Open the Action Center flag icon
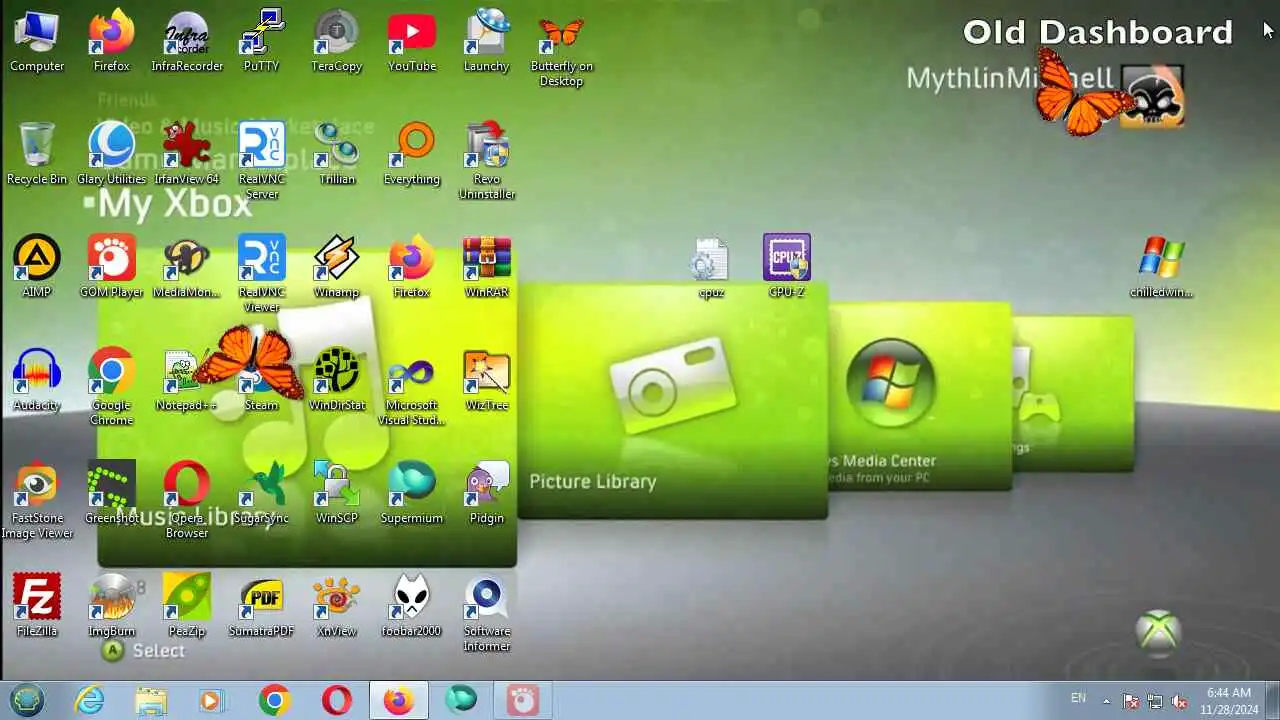The height and width of the screenshot is (720, 1280). [x=1131, y=701]
